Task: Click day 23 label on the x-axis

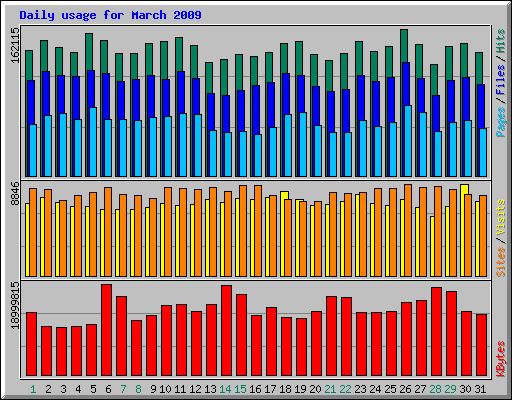Action: (x=360, y=389)
